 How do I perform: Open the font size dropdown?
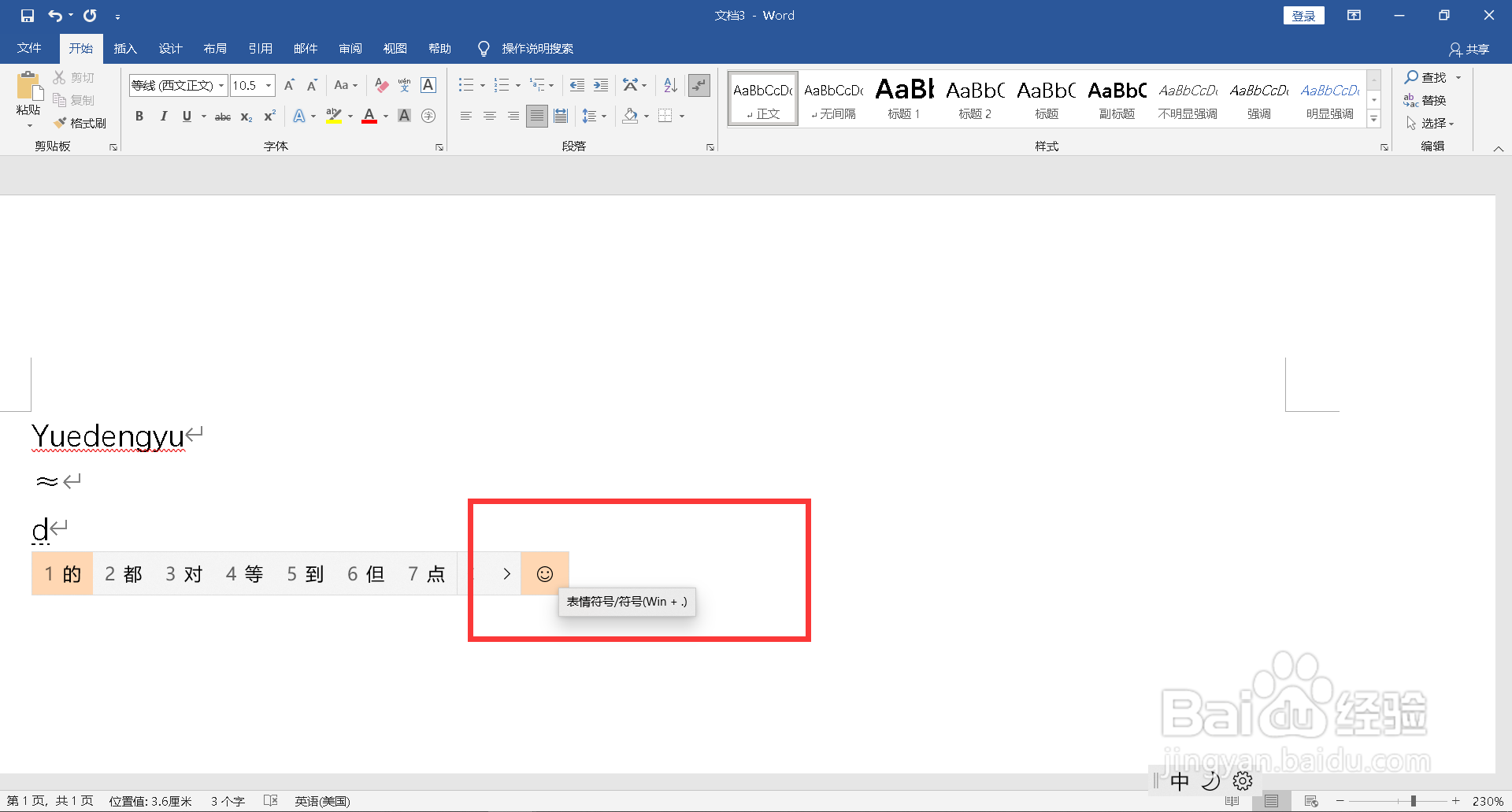pos(269,85)
